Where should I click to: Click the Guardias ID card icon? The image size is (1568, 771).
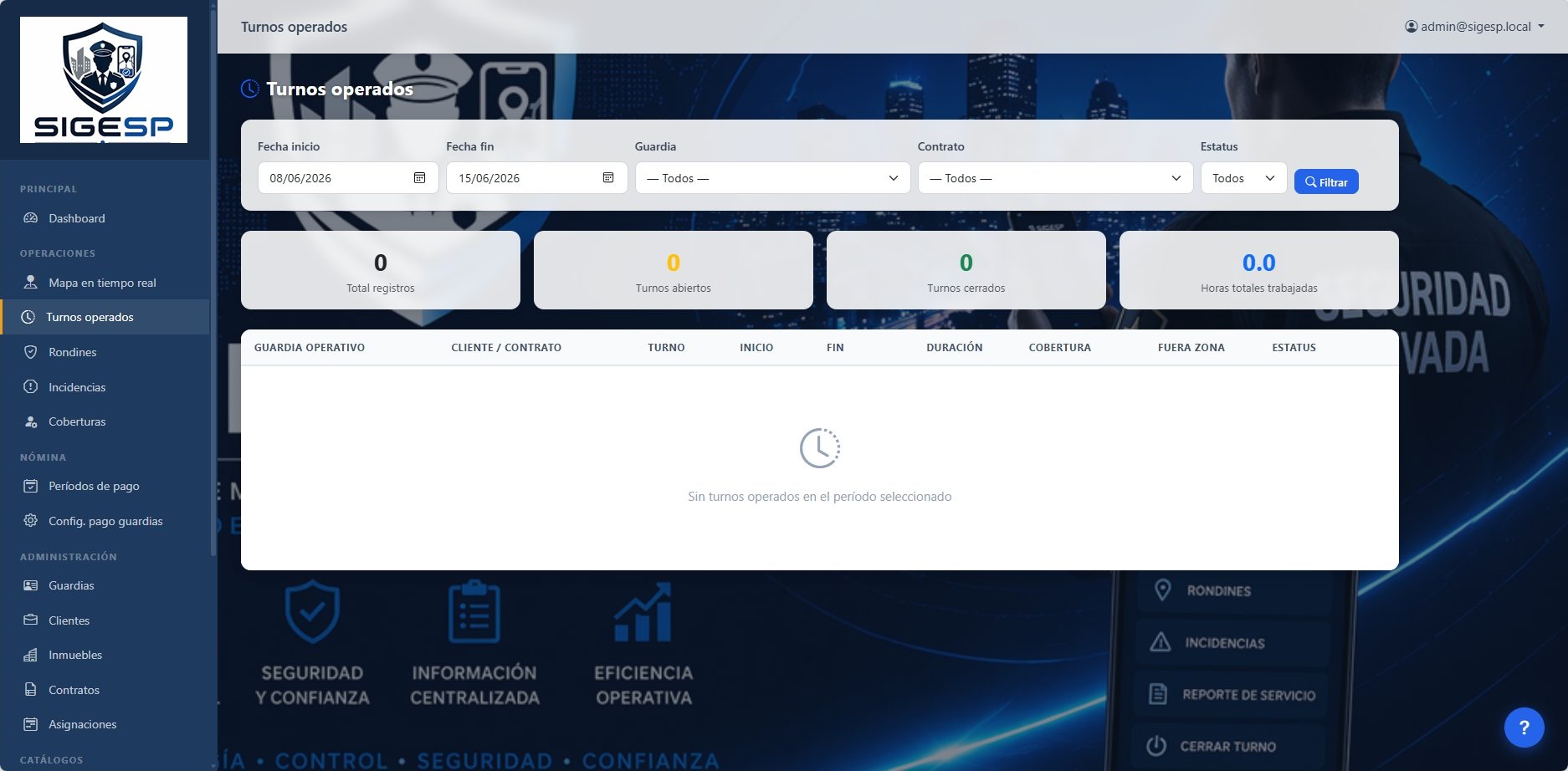31,585
